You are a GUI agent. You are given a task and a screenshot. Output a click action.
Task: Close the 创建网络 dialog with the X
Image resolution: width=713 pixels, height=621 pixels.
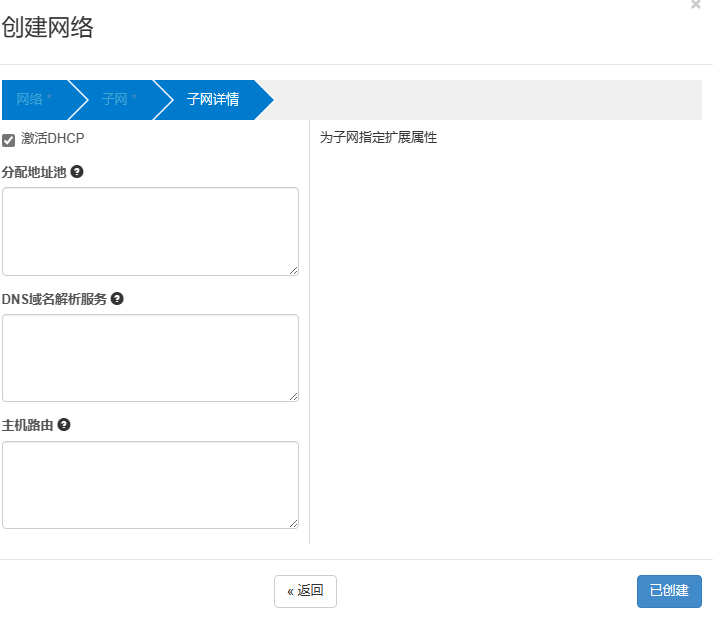(x=696, y=5)
